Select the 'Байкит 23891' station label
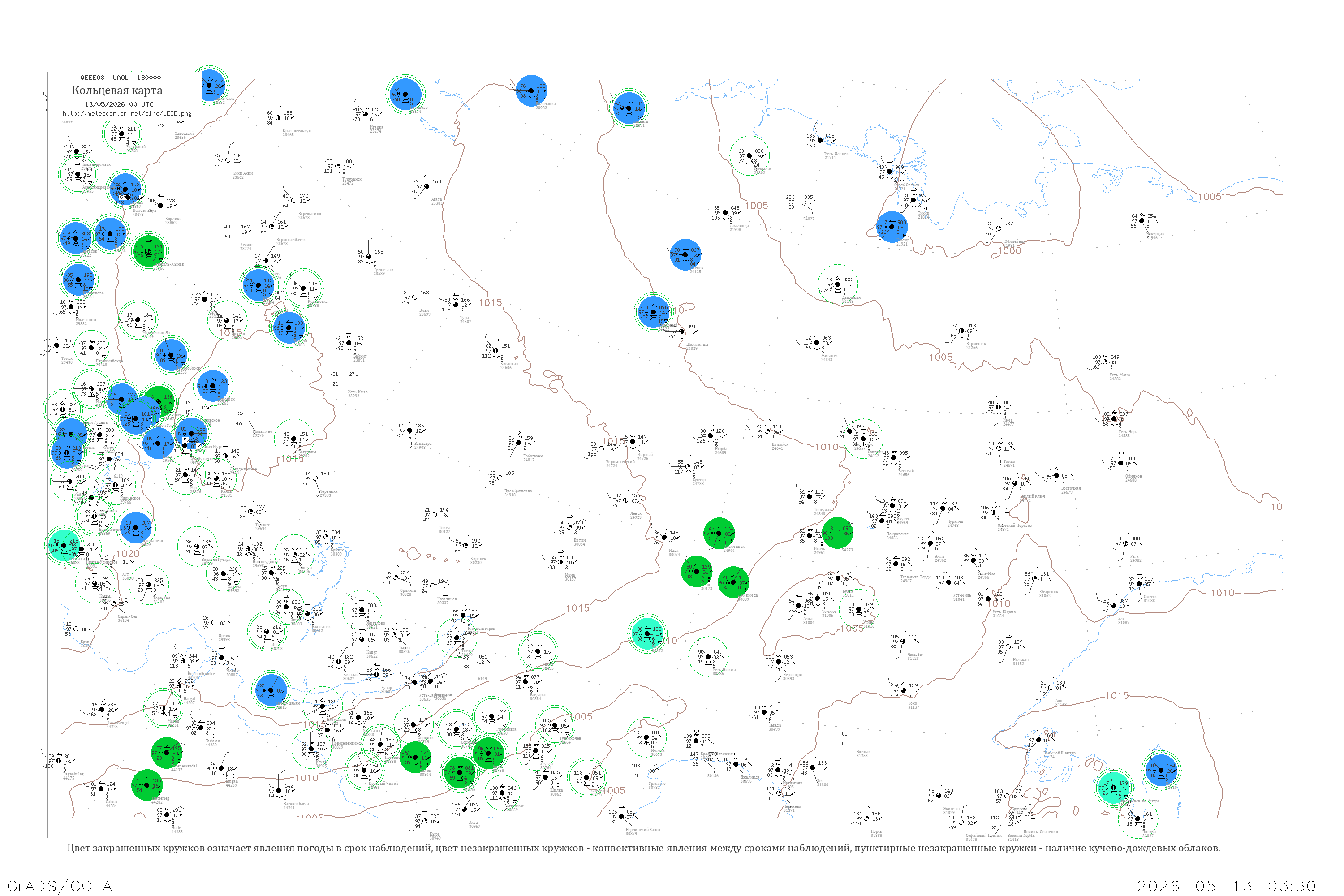 click(360, 358)
